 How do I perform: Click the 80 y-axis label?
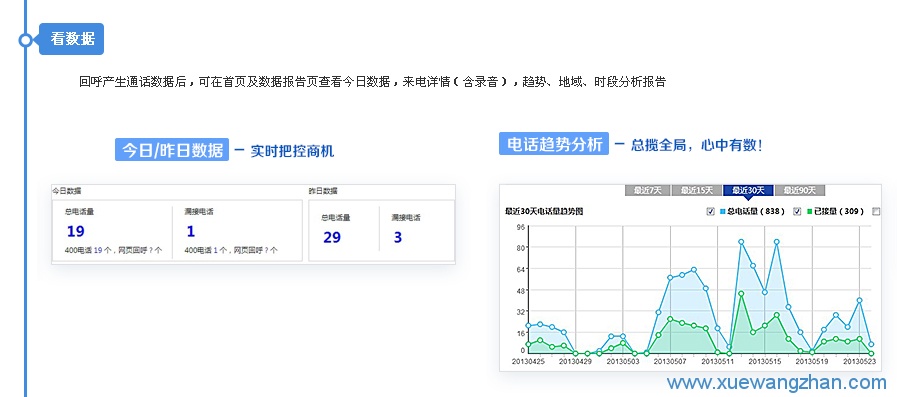pos(521,248)
